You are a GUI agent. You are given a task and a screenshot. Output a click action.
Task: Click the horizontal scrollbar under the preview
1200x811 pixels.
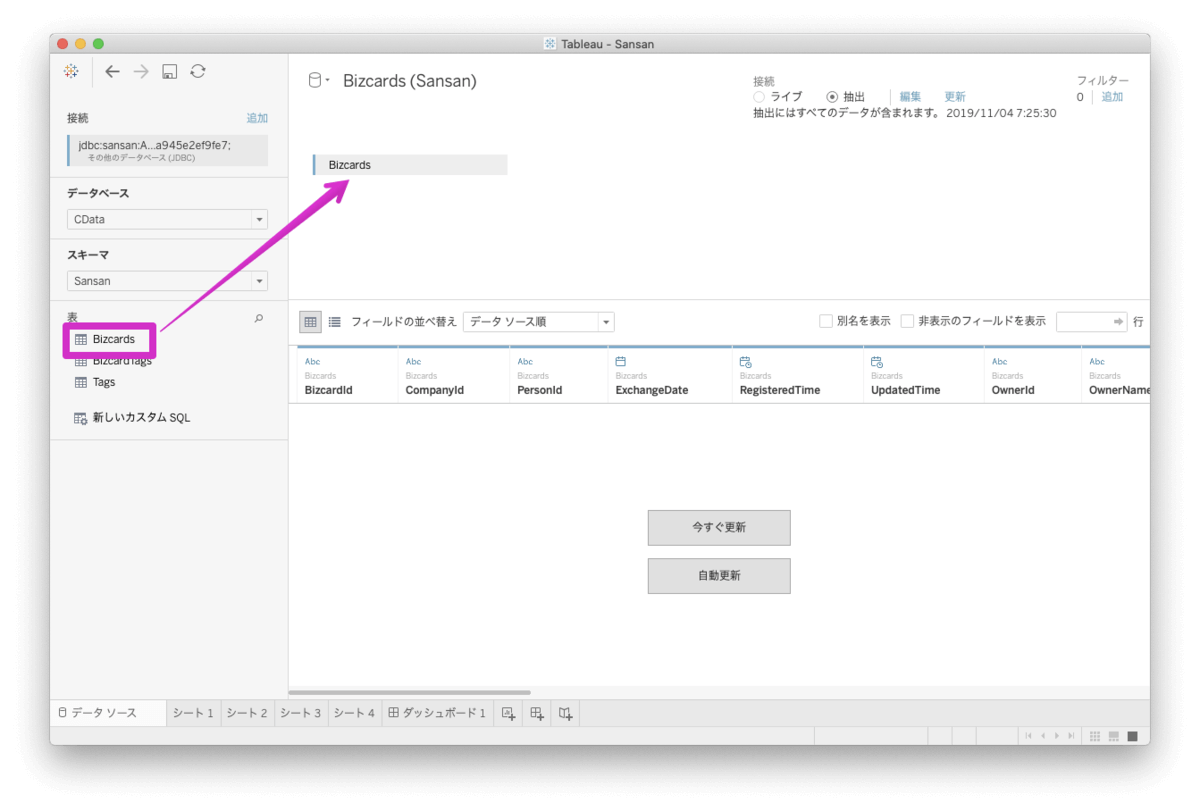click(410, 692)
